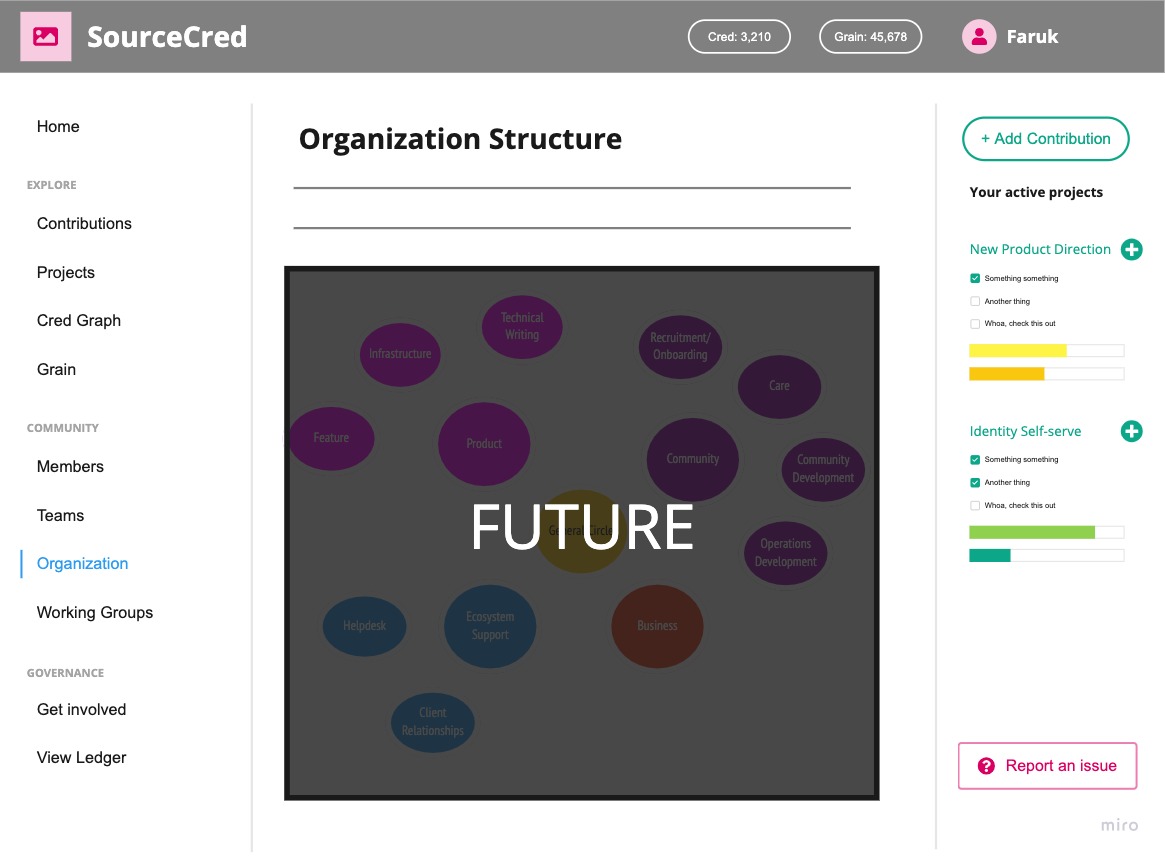Viewport: 1165px width, 858px height.
Task: Click the pink SourceCred logo icon
Action: pos(45,36)
